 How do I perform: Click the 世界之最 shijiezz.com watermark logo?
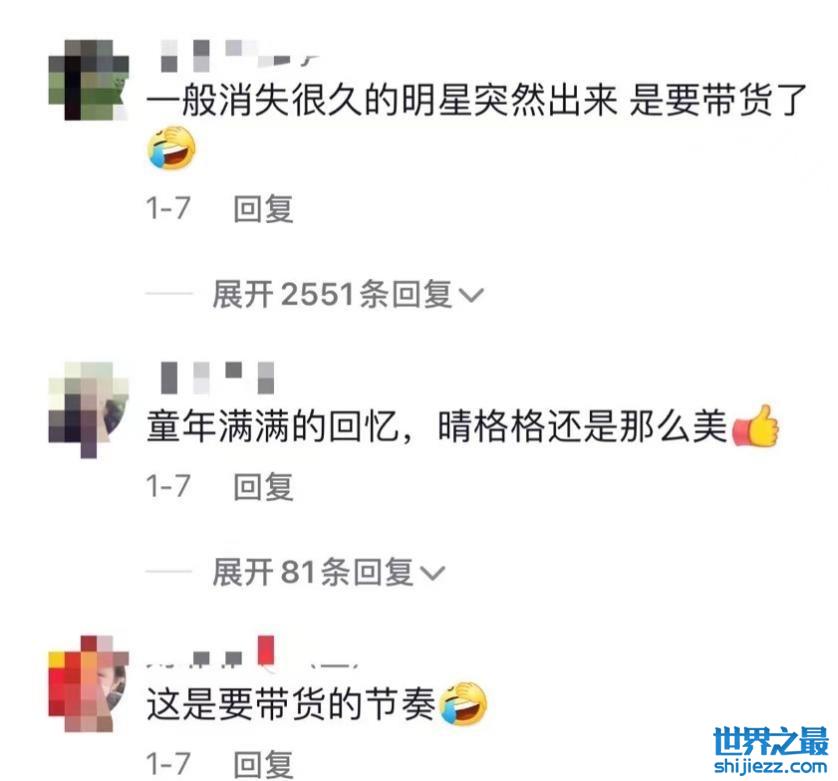(771, 749)
